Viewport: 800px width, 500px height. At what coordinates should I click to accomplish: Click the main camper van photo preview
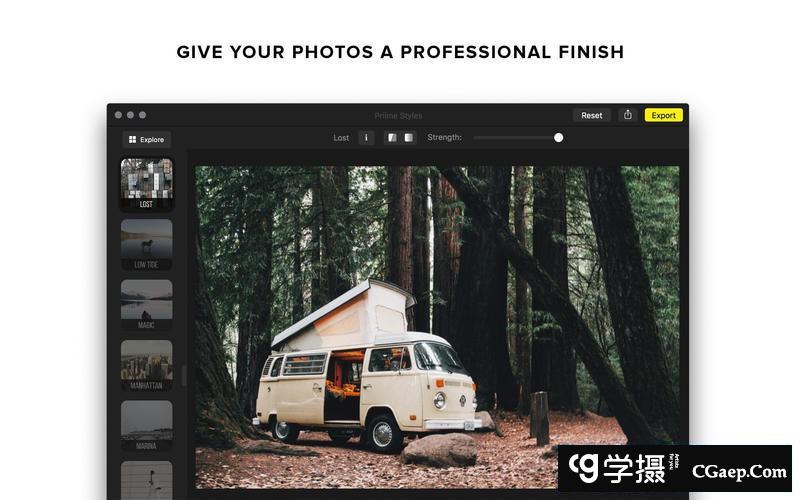(437, 327)
